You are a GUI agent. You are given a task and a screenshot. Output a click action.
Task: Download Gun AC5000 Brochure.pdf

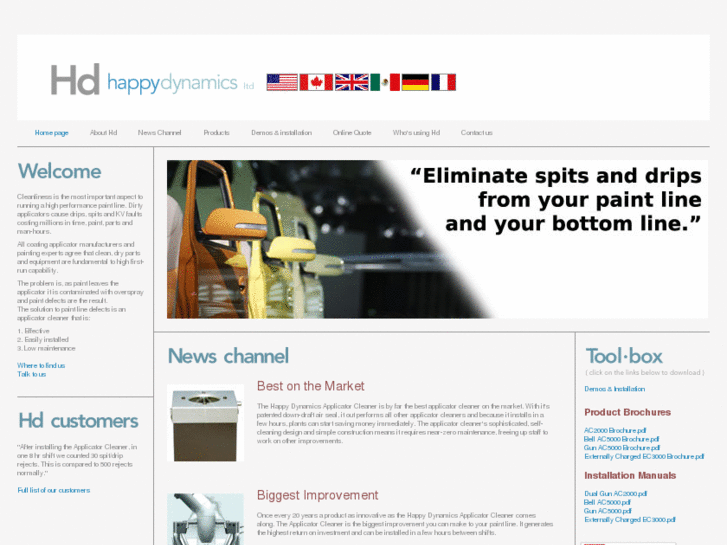(622, 448)
